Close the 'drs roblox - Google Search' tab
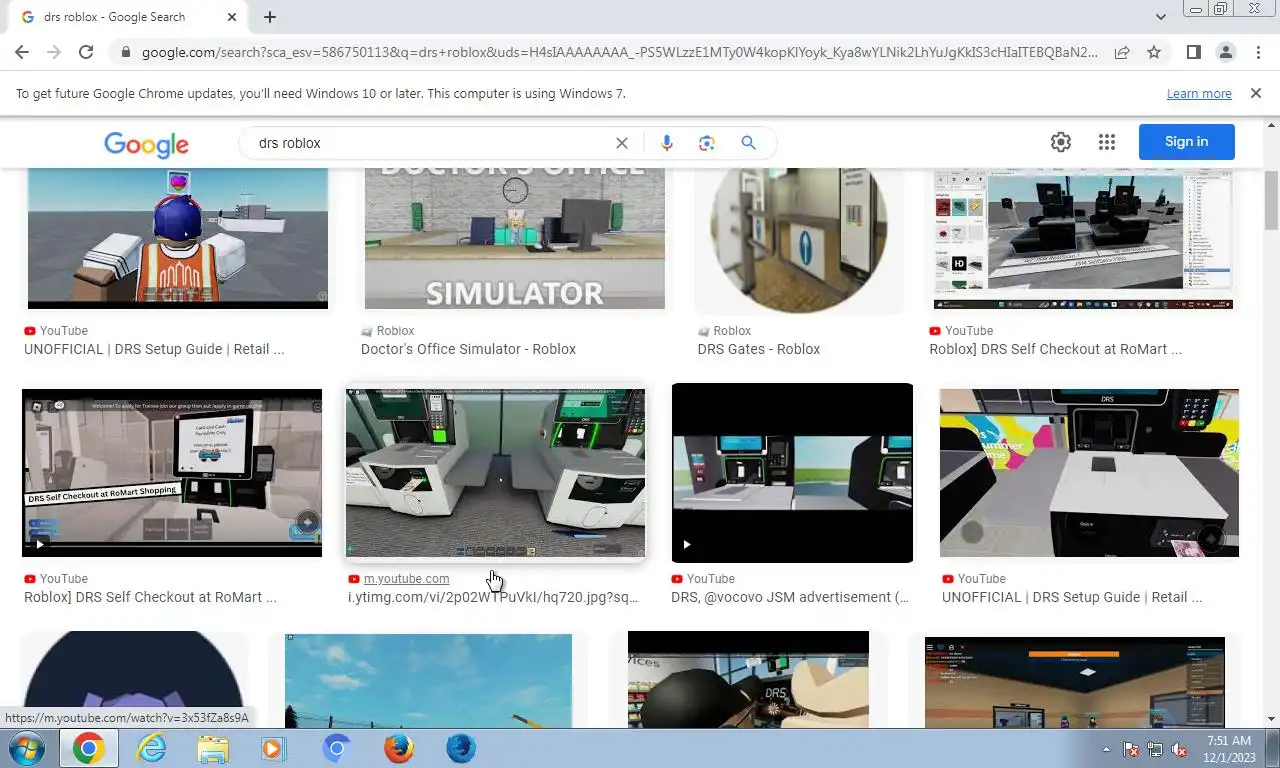Viewport: 1280px width, 768px height. 232,17
